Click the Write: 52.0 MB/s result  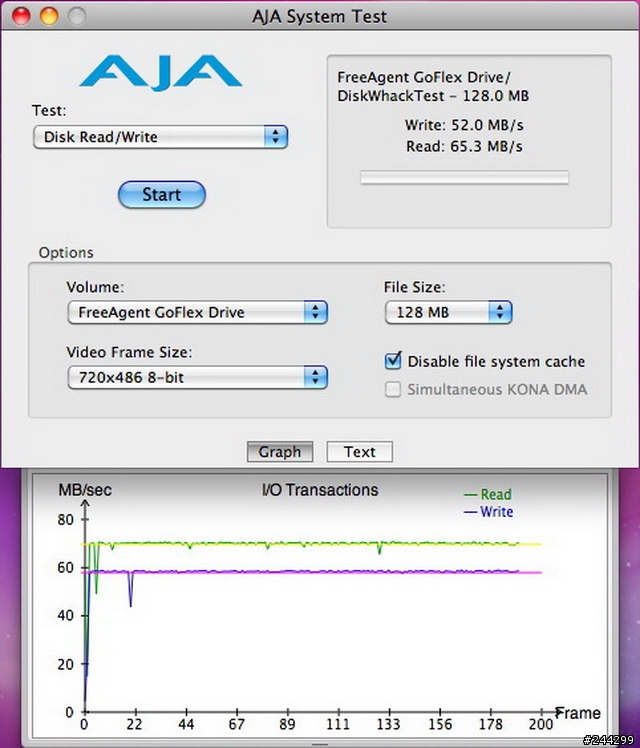click(x=464, y=125)
